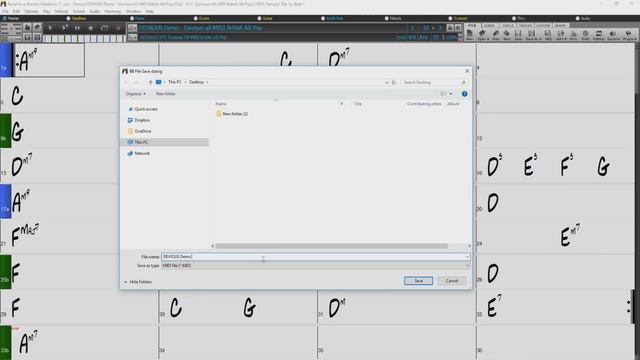Click the New song icon in toolbar
This screenshot has width=640, height=360.
click(470, 34)
